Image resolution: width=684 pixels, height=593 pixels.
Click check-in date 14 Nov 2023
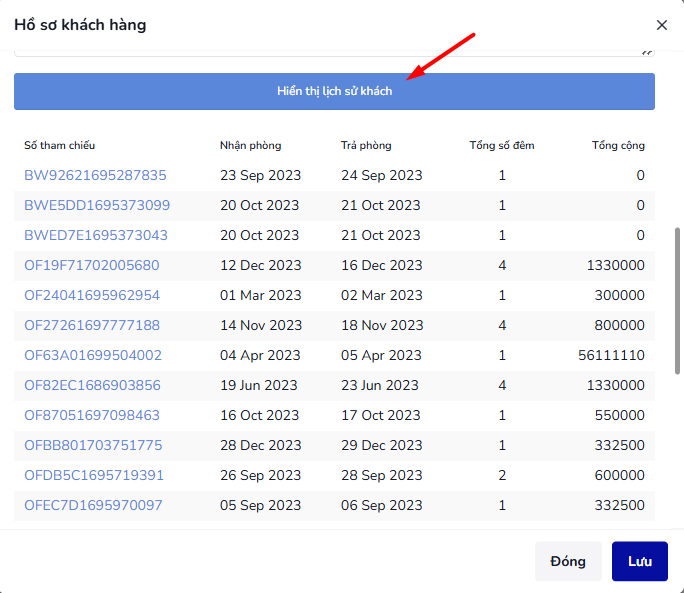pyautogui.click(x=261, y=326)
